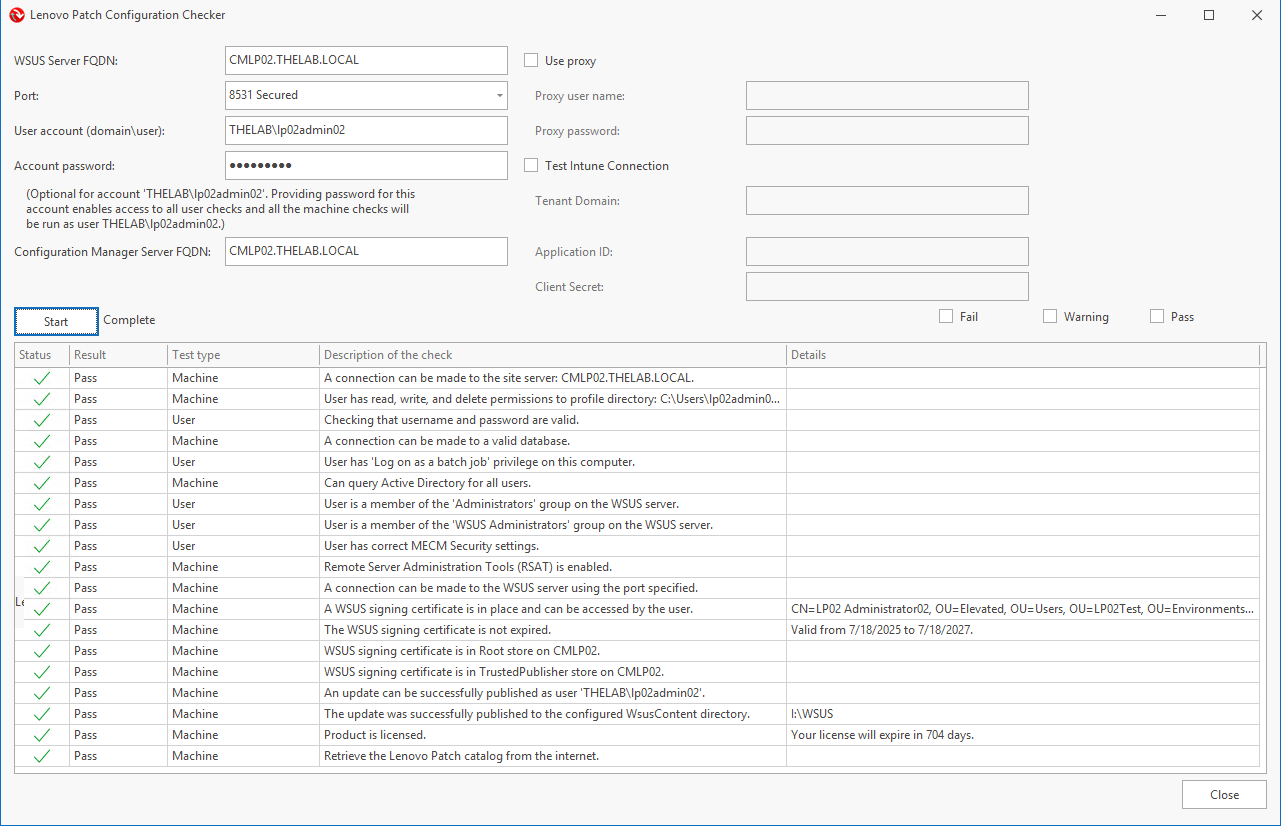Click the Client Secret field
Screen dimensions: 1281x827
pyautogui.click(x=887, y=286)
